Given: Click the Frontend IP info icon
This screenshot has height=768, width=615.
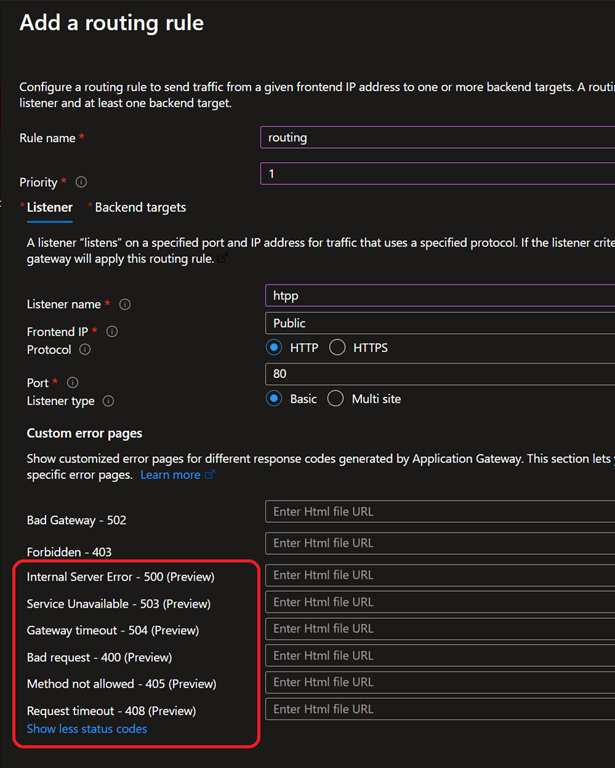Looking at the screenshot, I should 112,332.
